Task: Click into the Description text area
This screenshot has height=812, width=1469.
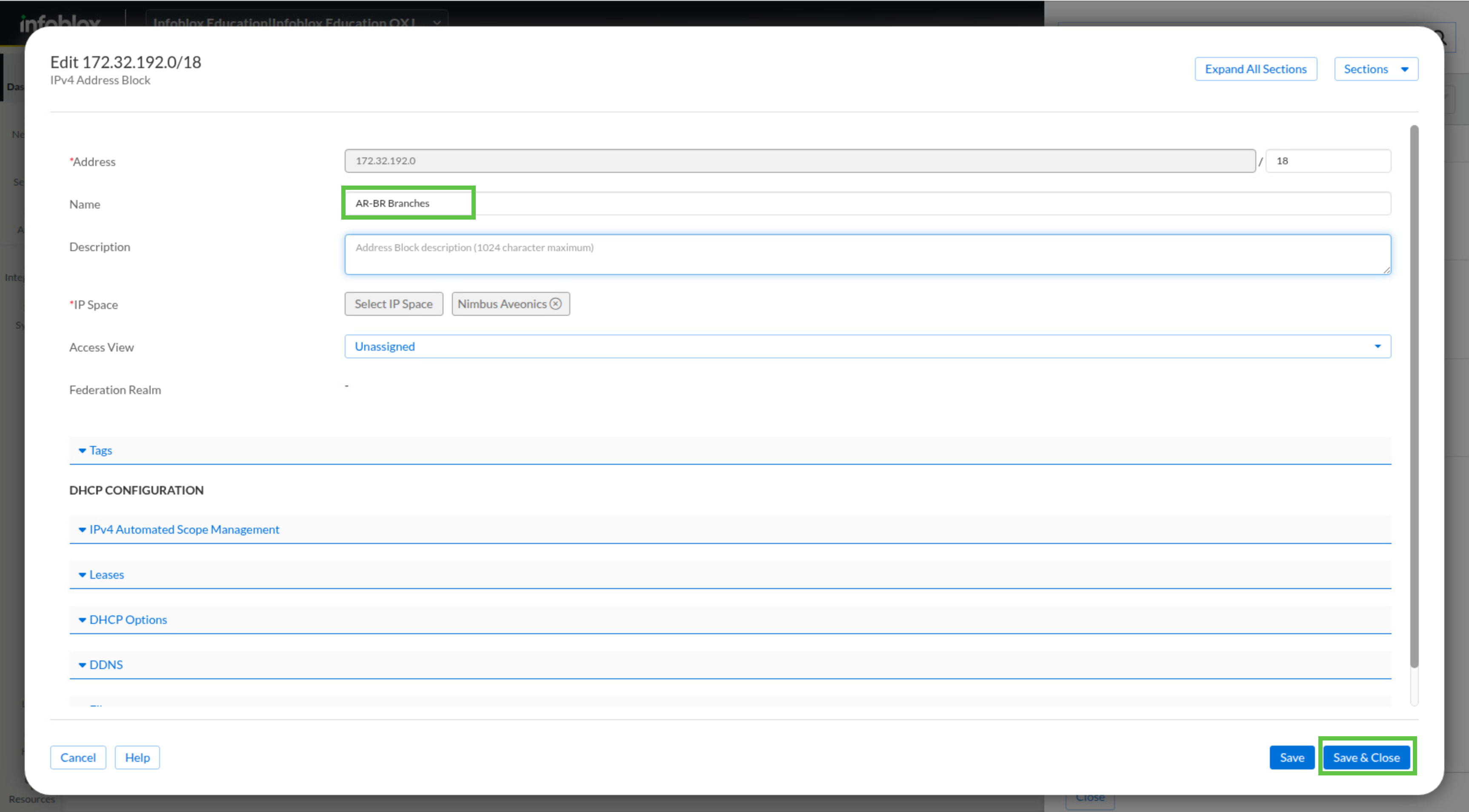Action: click(867, 254)
